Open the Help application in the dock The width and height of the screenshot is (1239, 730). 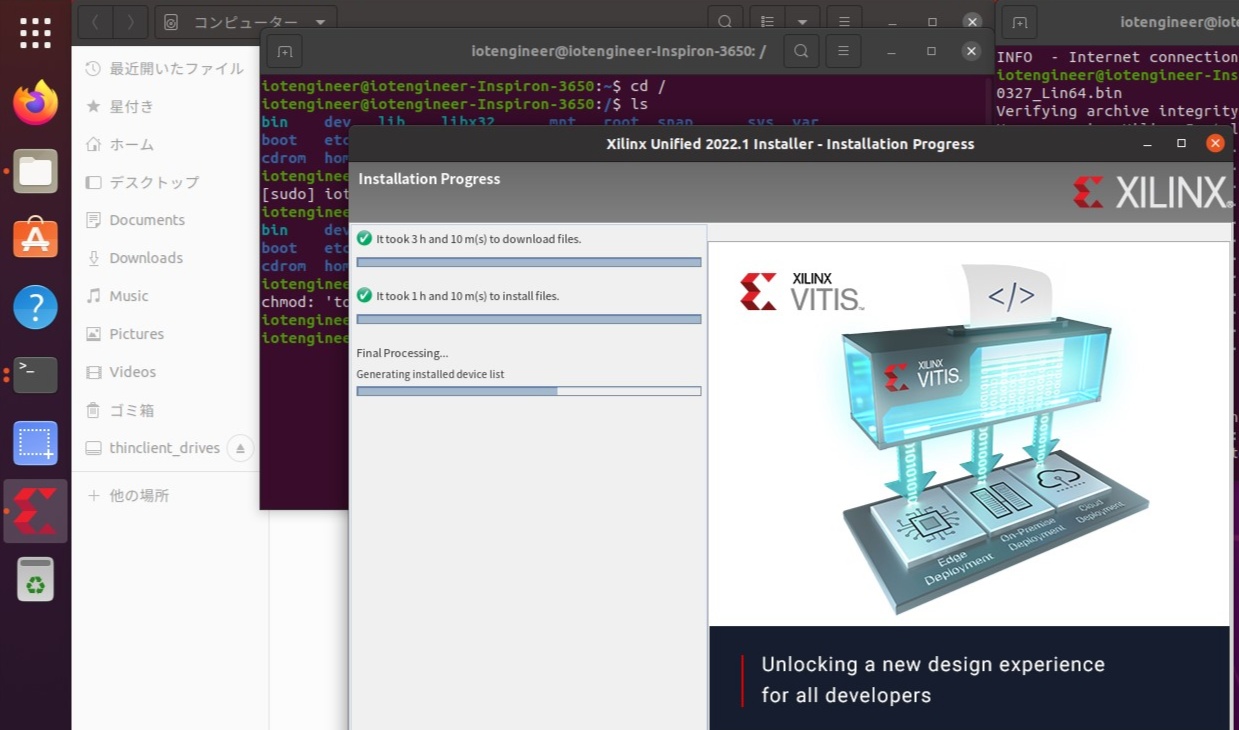[36, 307]
